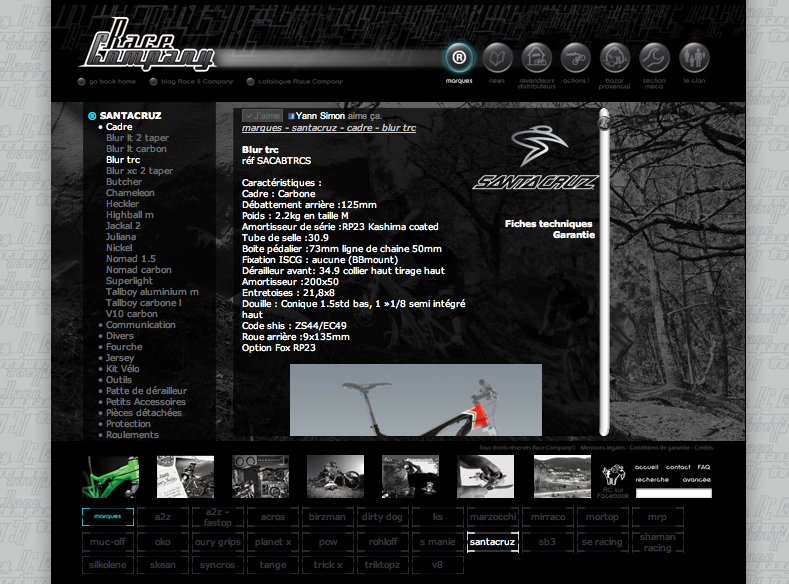The width and height of the screenshot is (789, 584).
Task: Open Mentions légales footer link
Action: 602,448
